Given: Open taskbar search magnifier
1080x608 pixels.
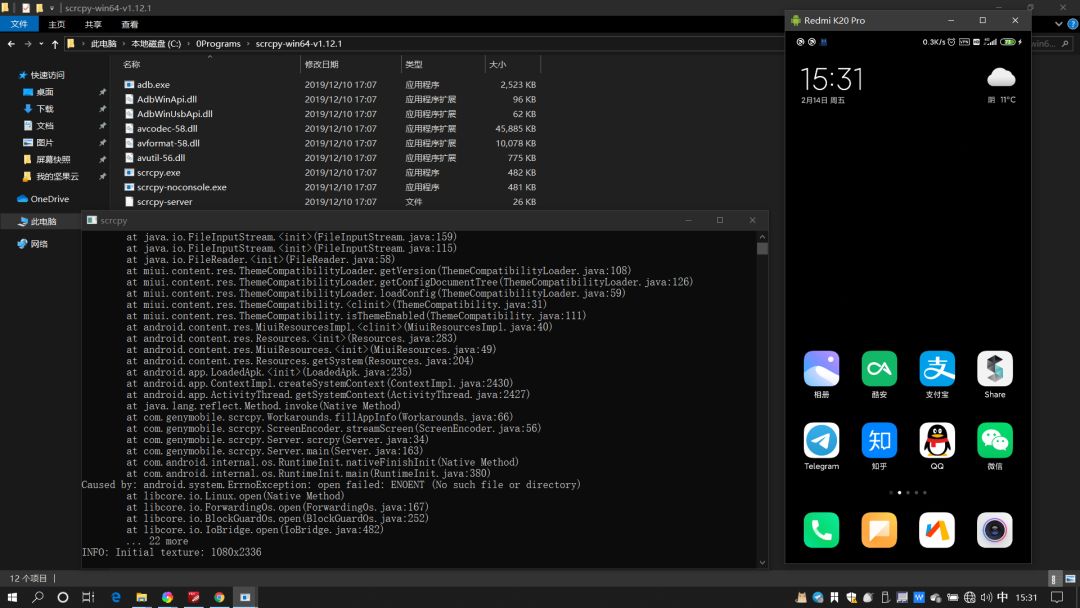Looking at the screenshot, I should click(37, 597).
